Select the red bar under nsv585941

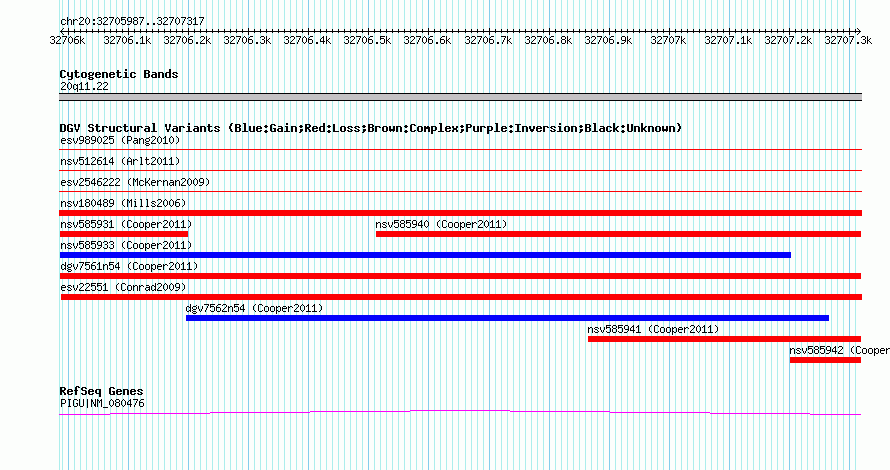pos(724,339)
